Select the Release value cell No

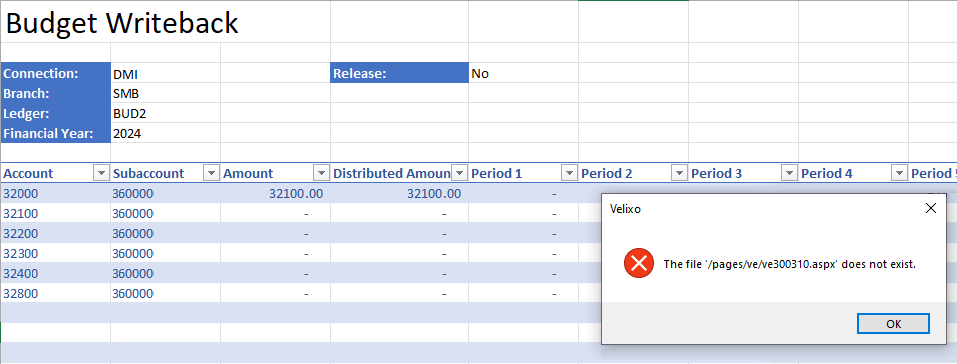tap(524, 73)
